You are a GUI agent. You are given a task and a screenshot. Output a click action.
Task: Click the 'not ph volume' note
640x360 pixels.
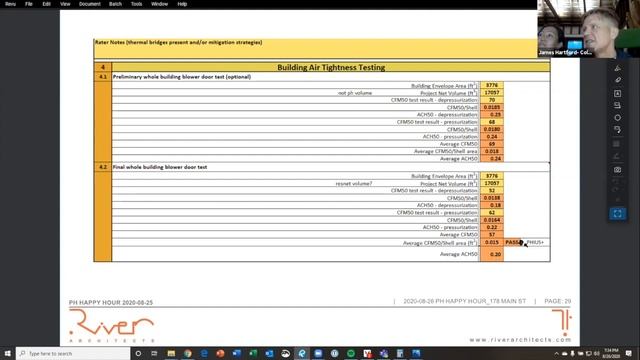point(355,93)
